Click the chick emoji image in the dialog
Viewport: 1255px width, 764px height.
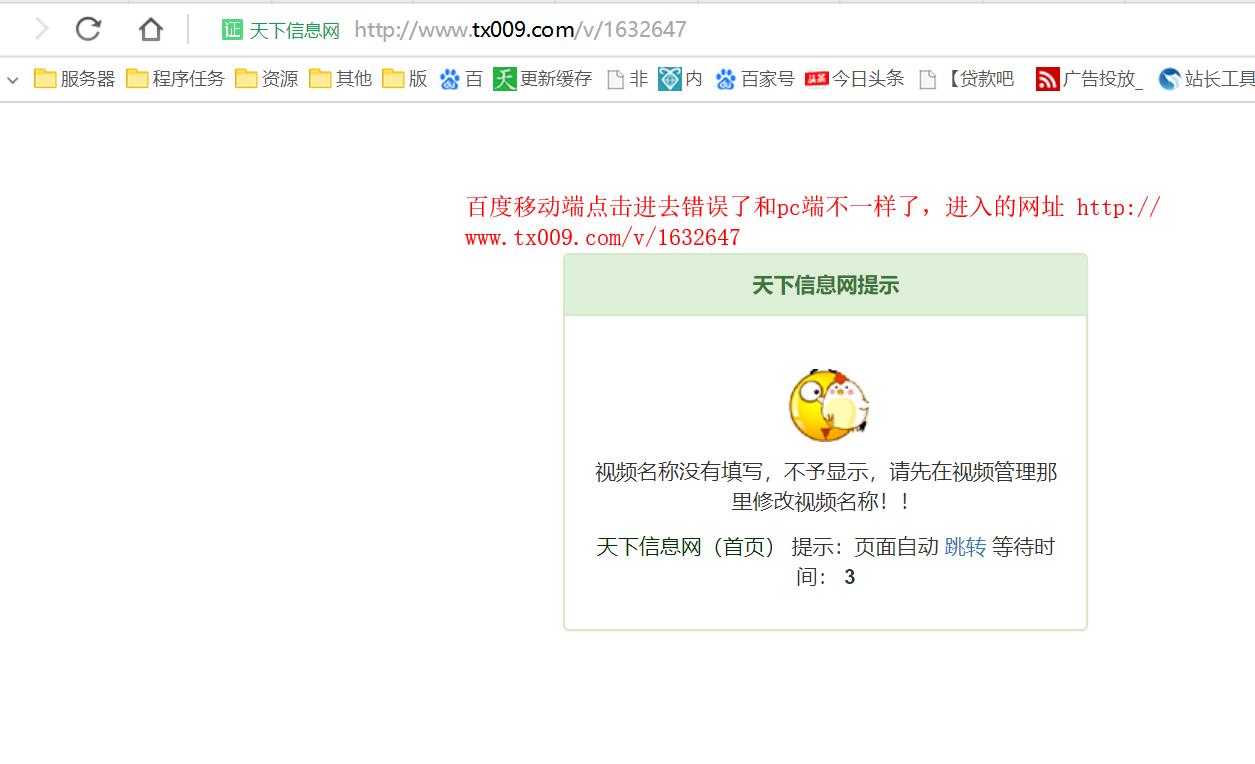[827, 403]
